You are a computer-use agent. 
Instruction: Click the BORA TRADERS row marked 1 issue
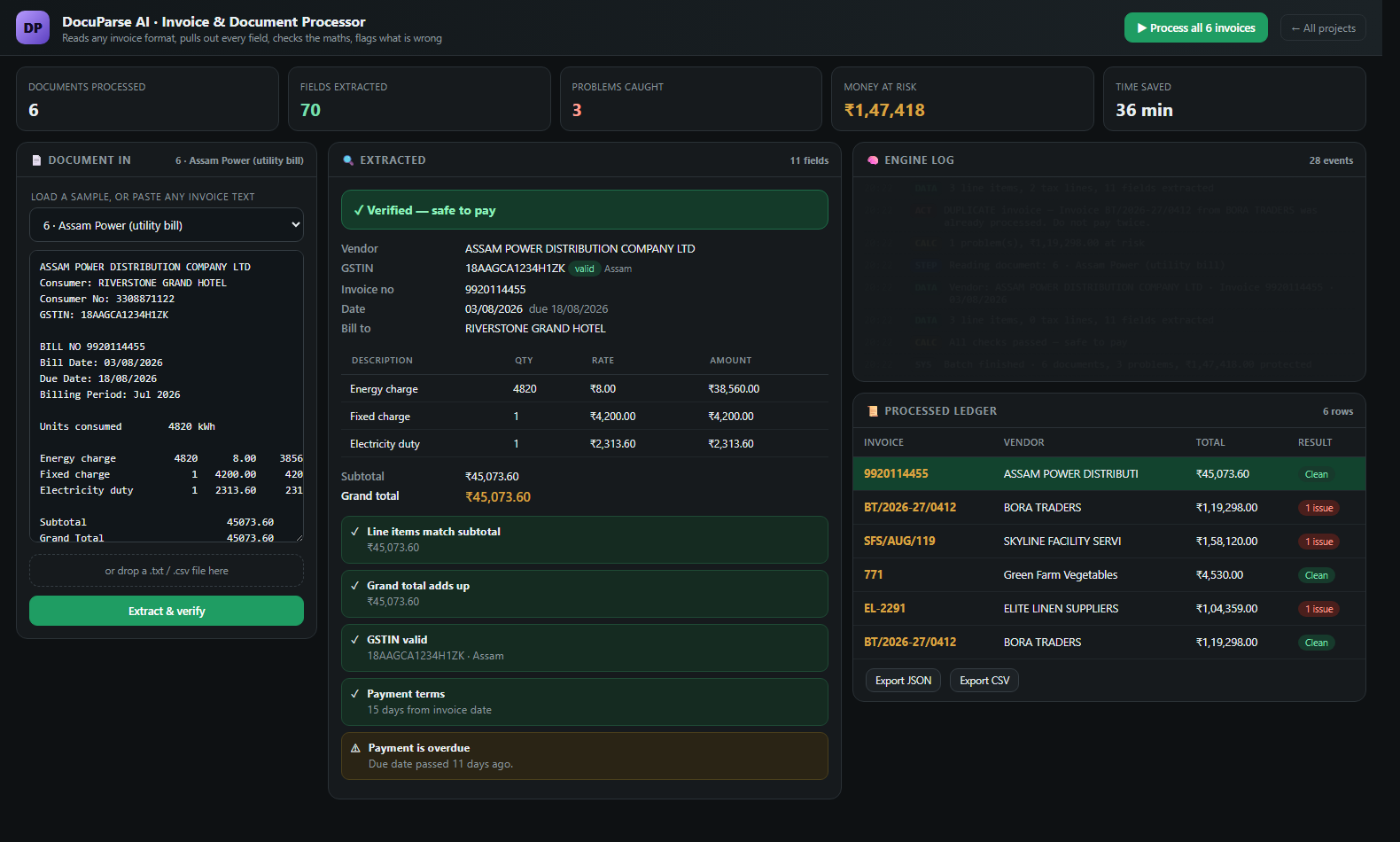point(1108,508)
